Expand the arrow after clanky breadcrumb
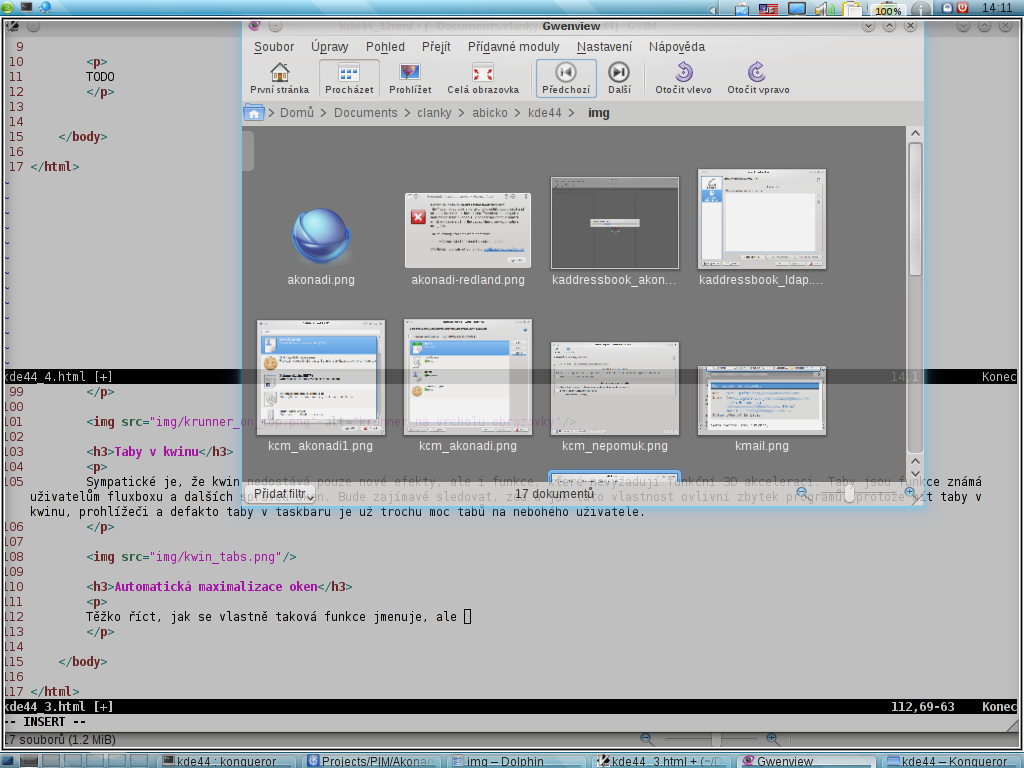Screen dimensions: 1024x768 [461, 113]
